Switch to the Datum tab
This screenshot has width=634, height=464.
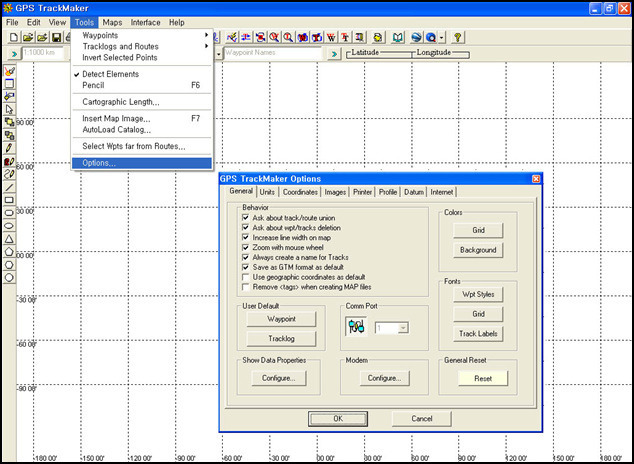pyautogui.click(x=414, y=192)
